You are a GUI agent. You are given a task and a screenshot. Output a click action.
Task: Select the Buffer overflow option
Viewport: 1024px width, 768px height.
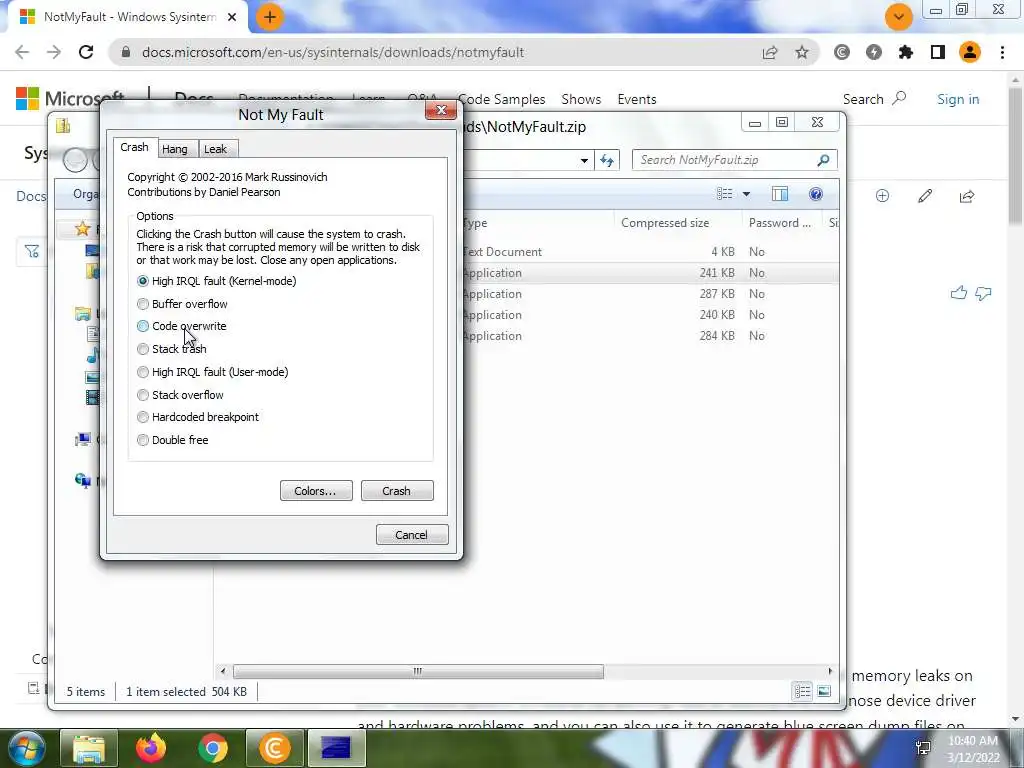tap(182, 304)
